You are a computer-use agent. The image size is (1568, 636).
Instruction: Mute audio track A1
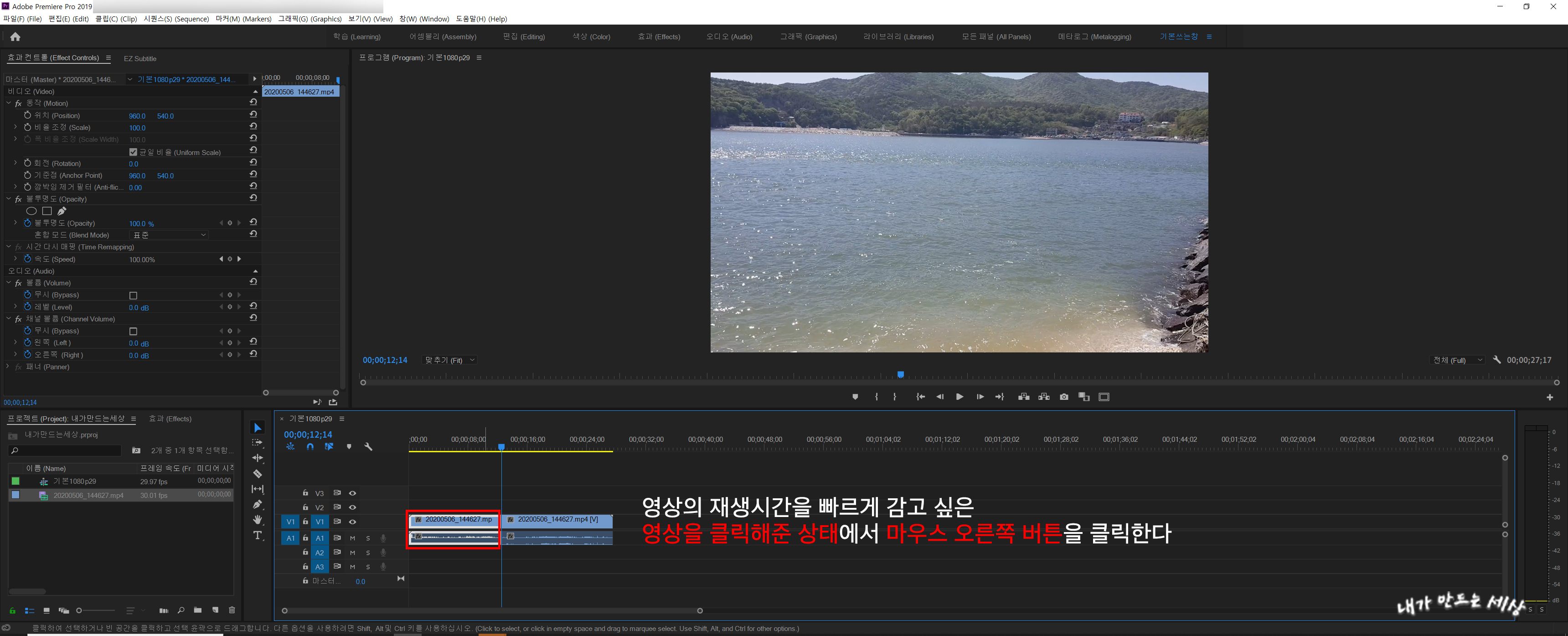(352, 538)
